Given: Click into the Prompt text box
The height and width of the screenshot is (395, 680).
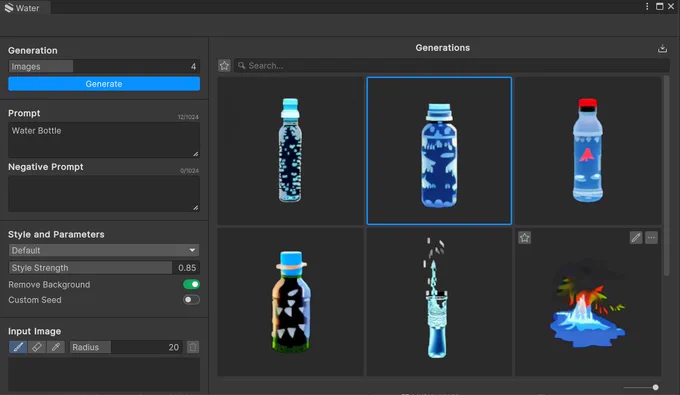Looking at the screenshot, I should 104,140.
